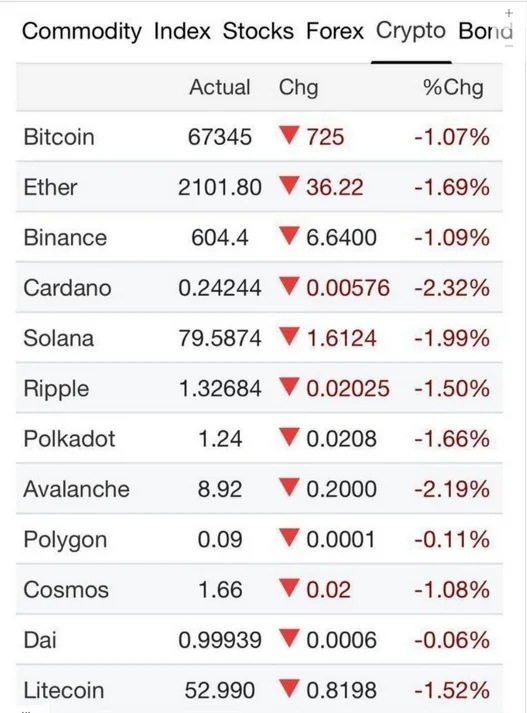Select the Ripple row name
The image size is (527, 713).
click(x=56, y=390)
